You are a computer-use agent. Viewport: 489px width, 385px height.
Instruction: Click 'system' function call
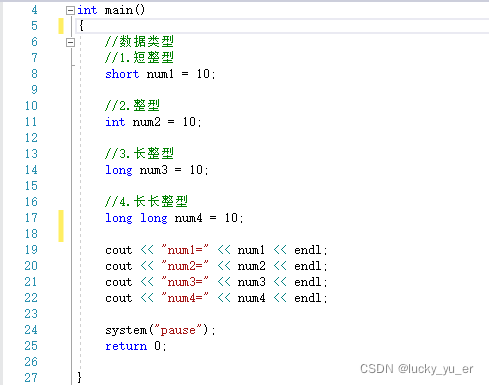[126, 330]
